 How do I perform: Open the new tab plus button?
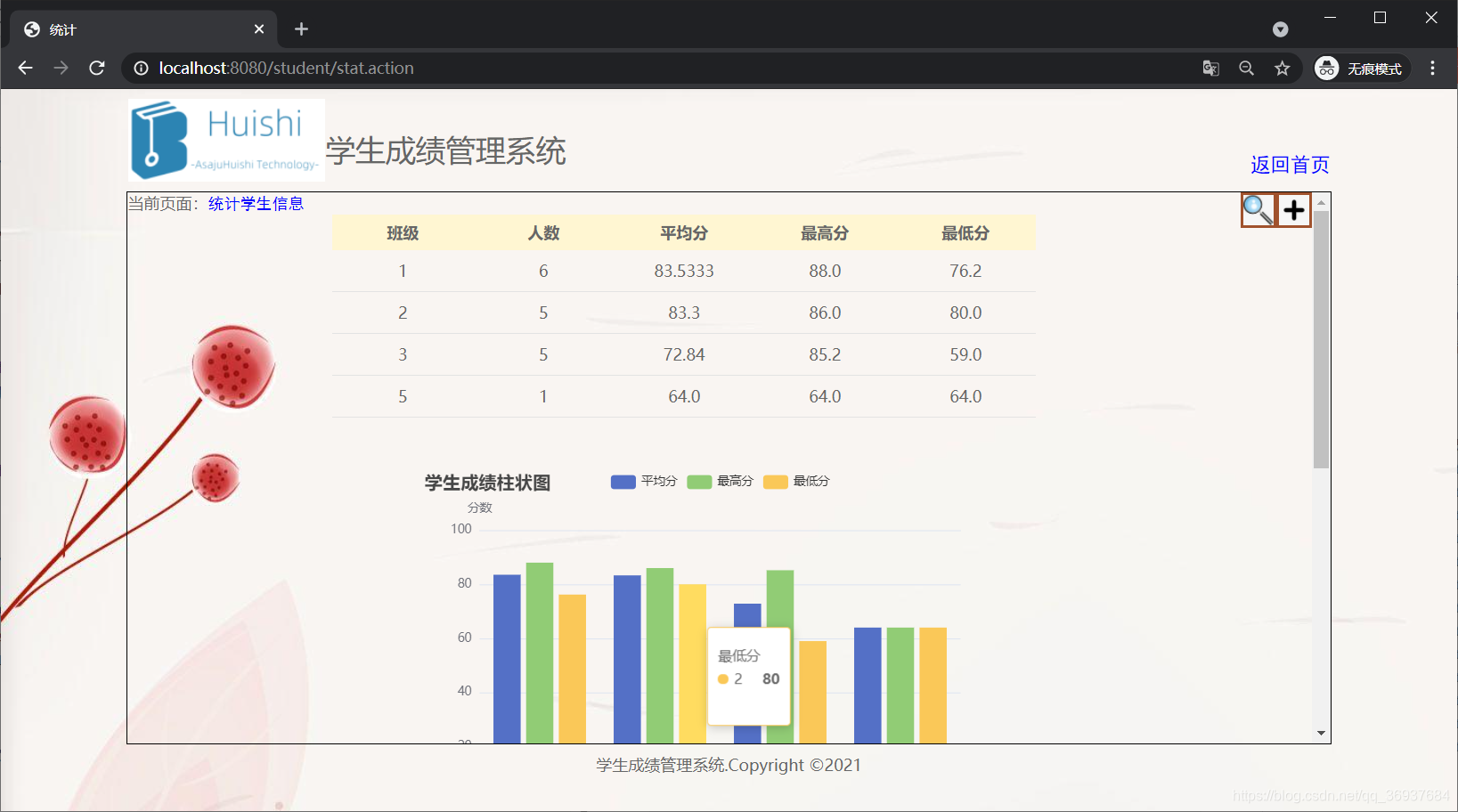coord(301,29)
